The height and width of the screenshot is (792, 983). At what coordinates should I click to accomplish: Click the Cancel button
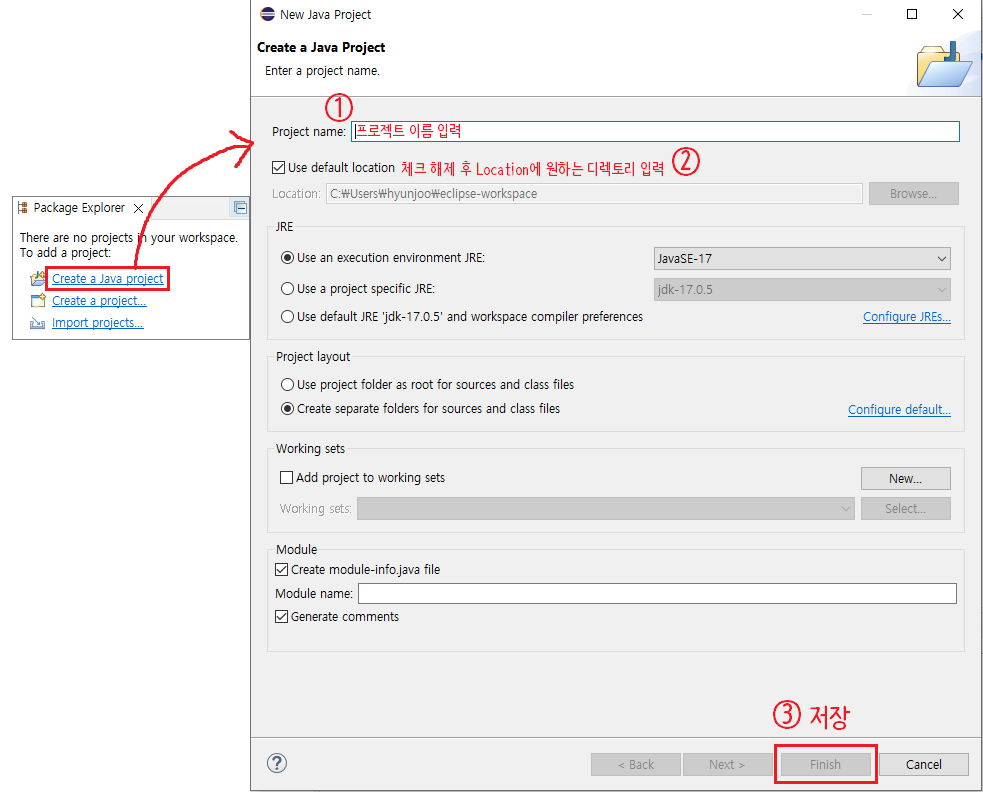pyautogui.click(x=923, y=764)
